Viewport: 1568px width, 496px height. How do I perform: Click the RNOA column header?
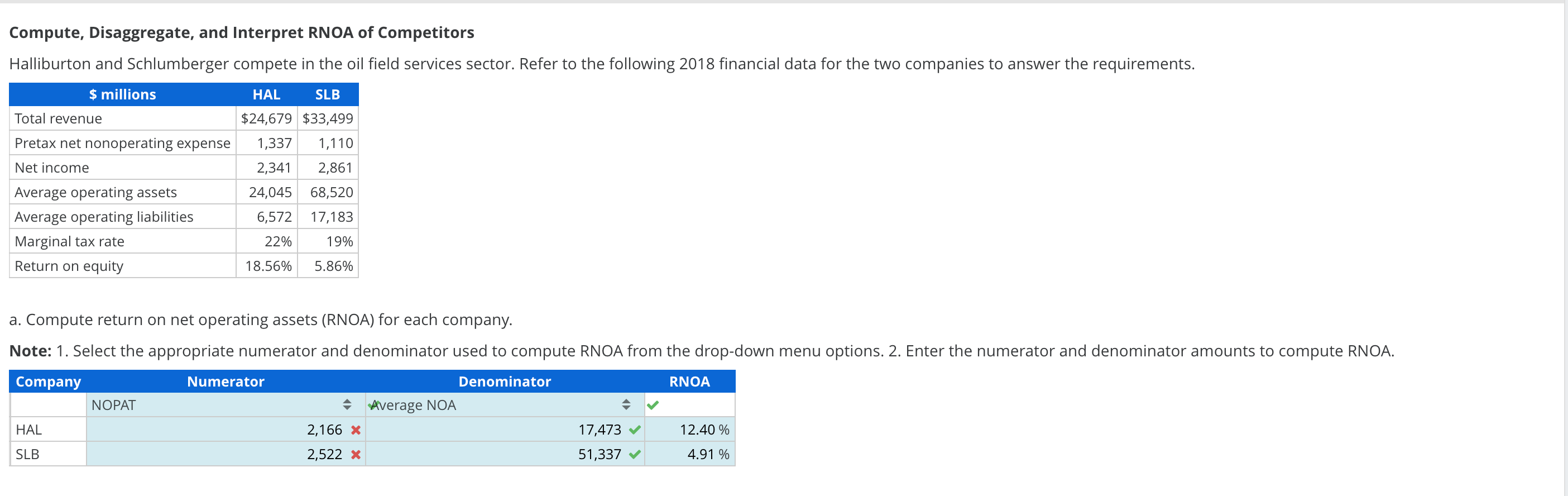click(x=689, y=381)
